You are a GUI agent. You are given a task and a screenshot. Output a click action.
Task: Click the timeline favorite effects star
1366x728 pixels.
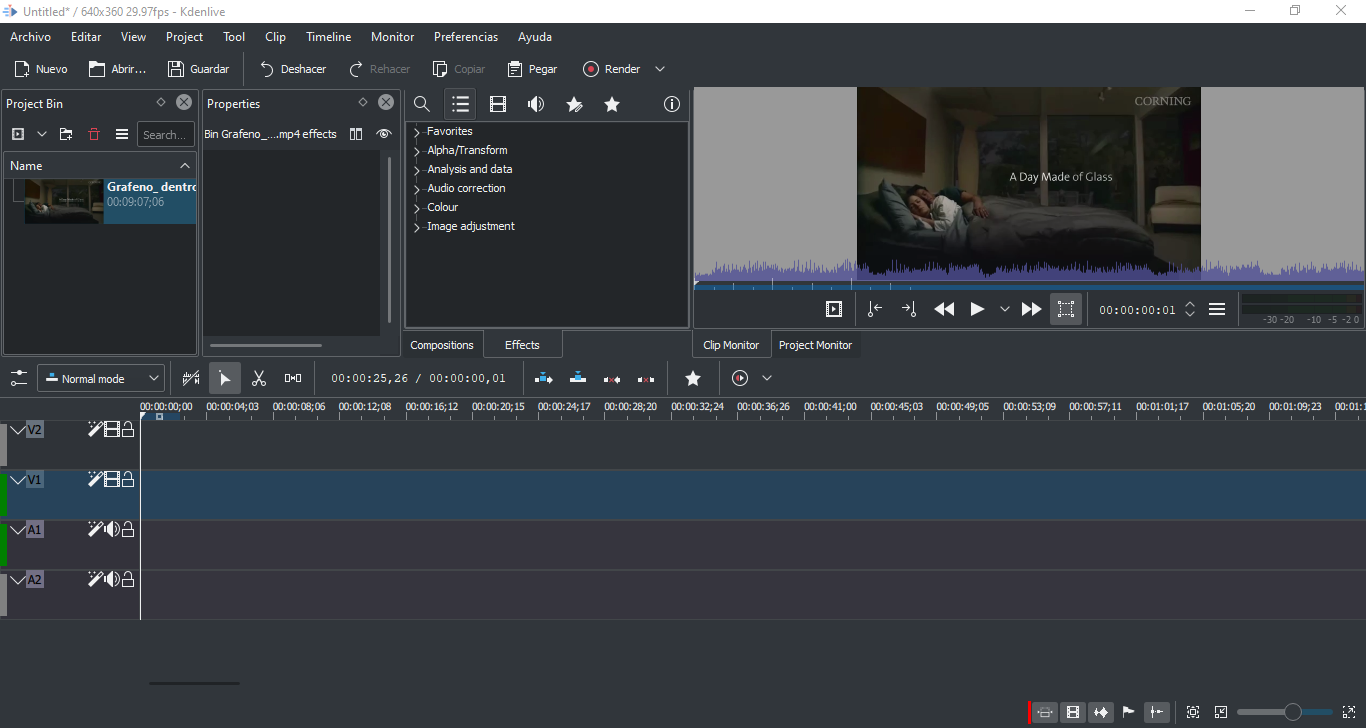pyautogui.click(x=693, y=378)
